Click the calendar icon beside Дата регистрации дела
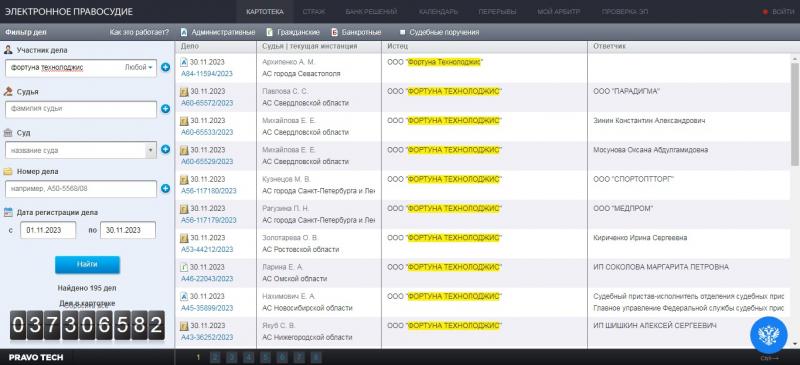Image resolution: width=800 pixels, height=365 pixels. pos(8,212)
